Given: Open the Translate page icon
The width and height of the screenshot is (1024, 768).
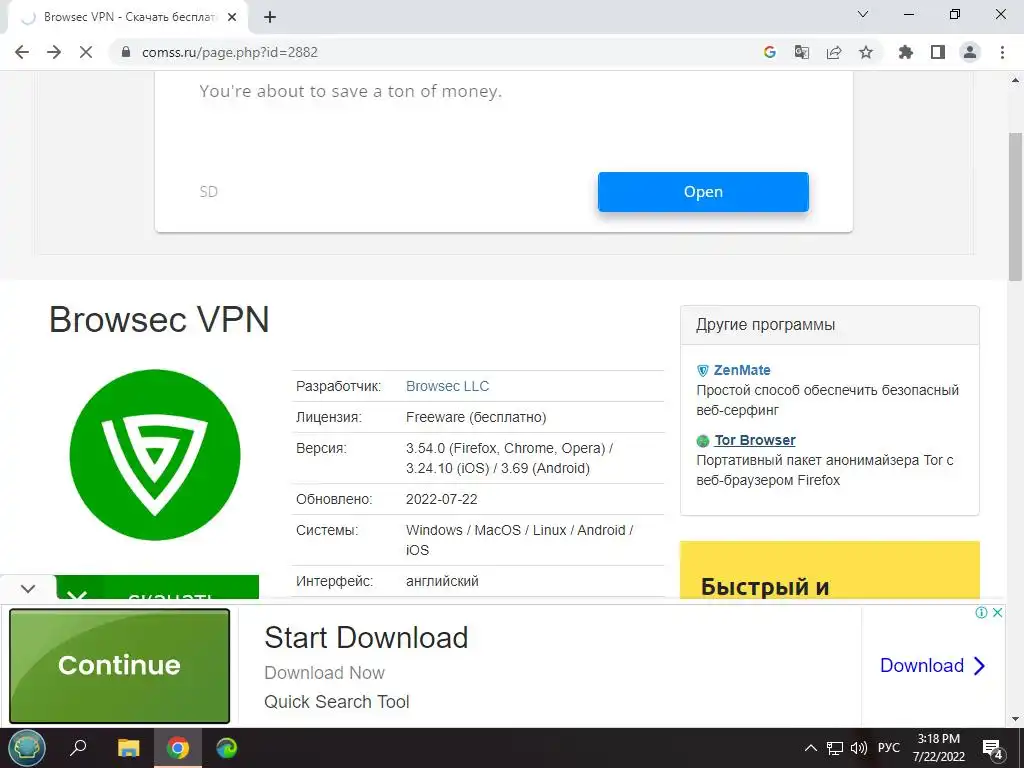Looking at the screenshot, I should pyautogui.click(x=801, y=52).
